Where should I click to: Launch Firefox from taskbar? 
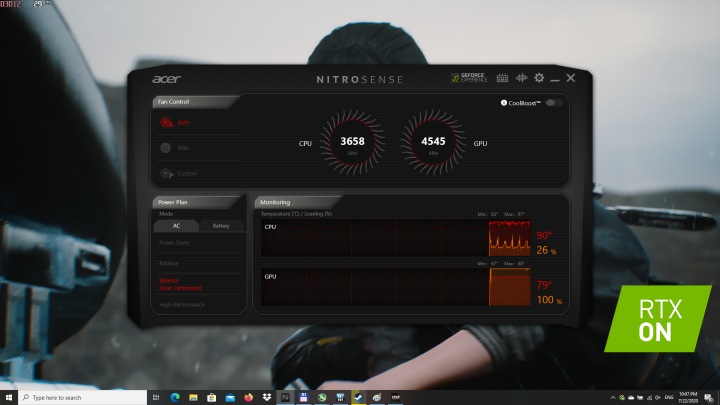point(248,397)
